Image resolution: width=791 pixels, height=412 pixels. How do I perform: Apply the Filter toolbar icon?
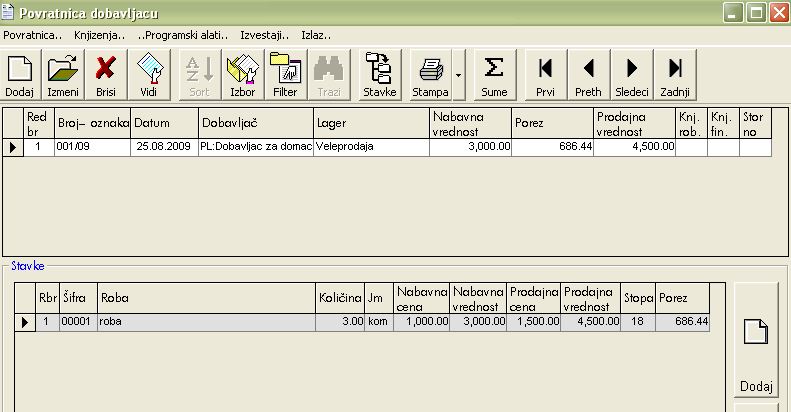tap(285, 75)
